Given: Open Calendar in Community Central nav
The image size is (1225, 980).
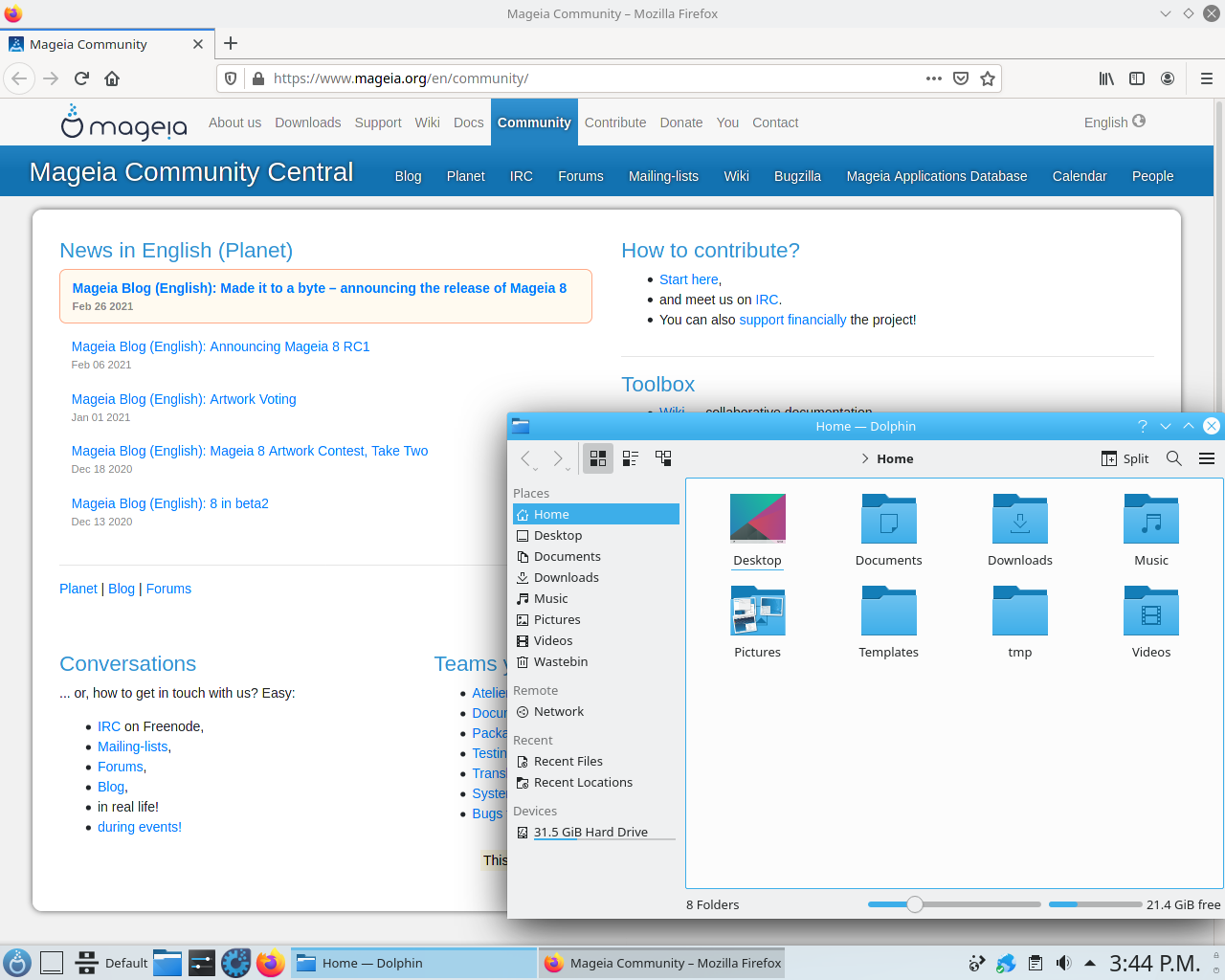Looking at the screenshot, I should point(1080,176).
